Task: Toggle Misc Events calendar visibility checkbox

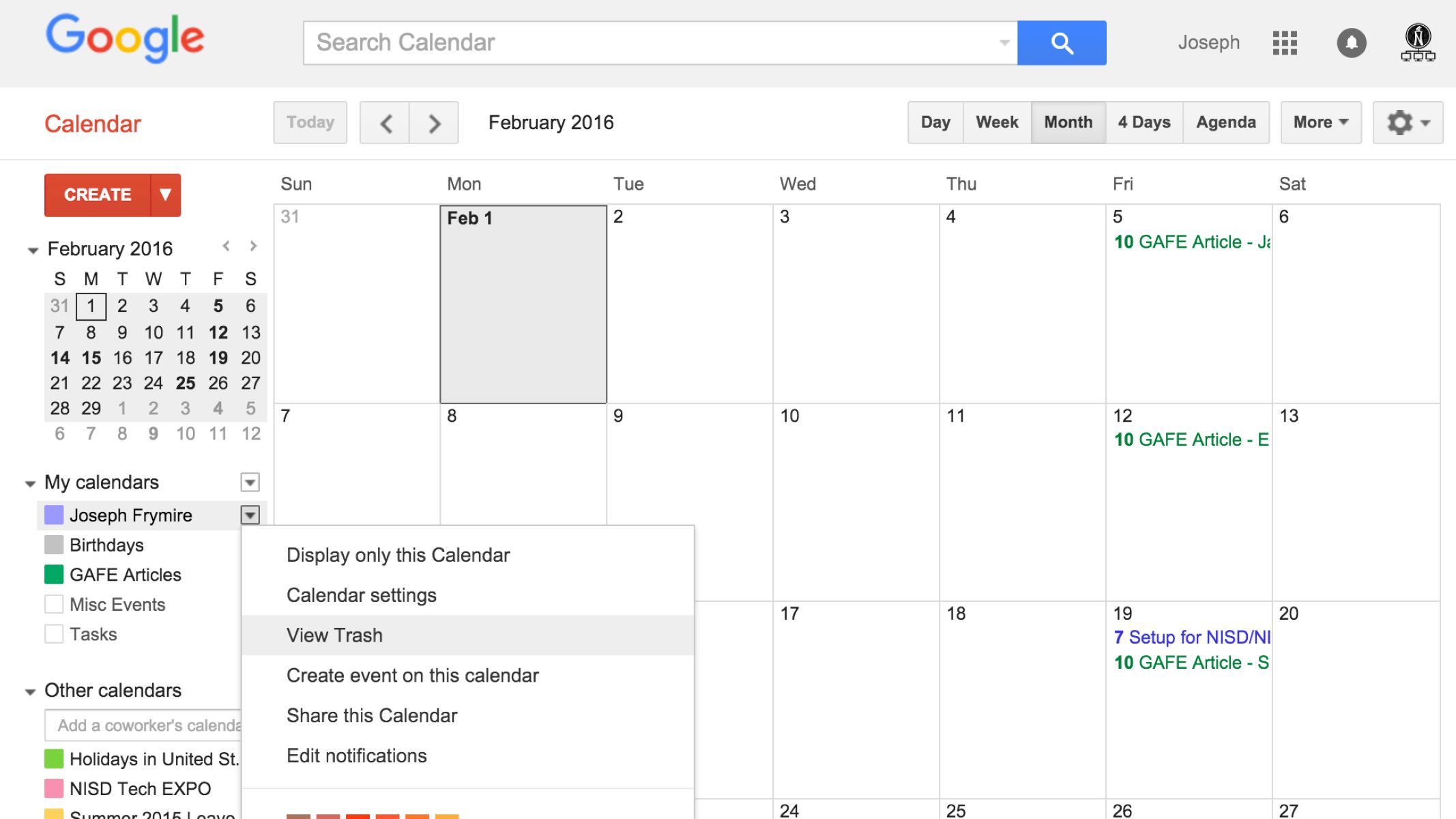Action: click(53, 604)
